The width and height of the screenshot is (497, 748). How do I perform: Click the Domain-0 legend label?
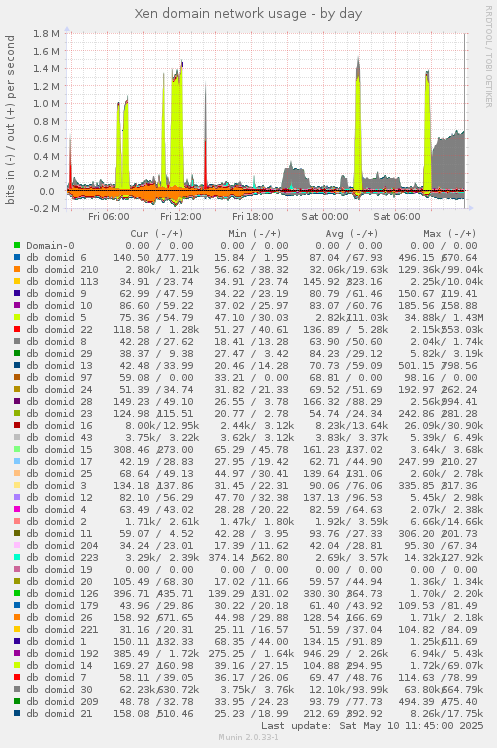(x=51, y=246)
